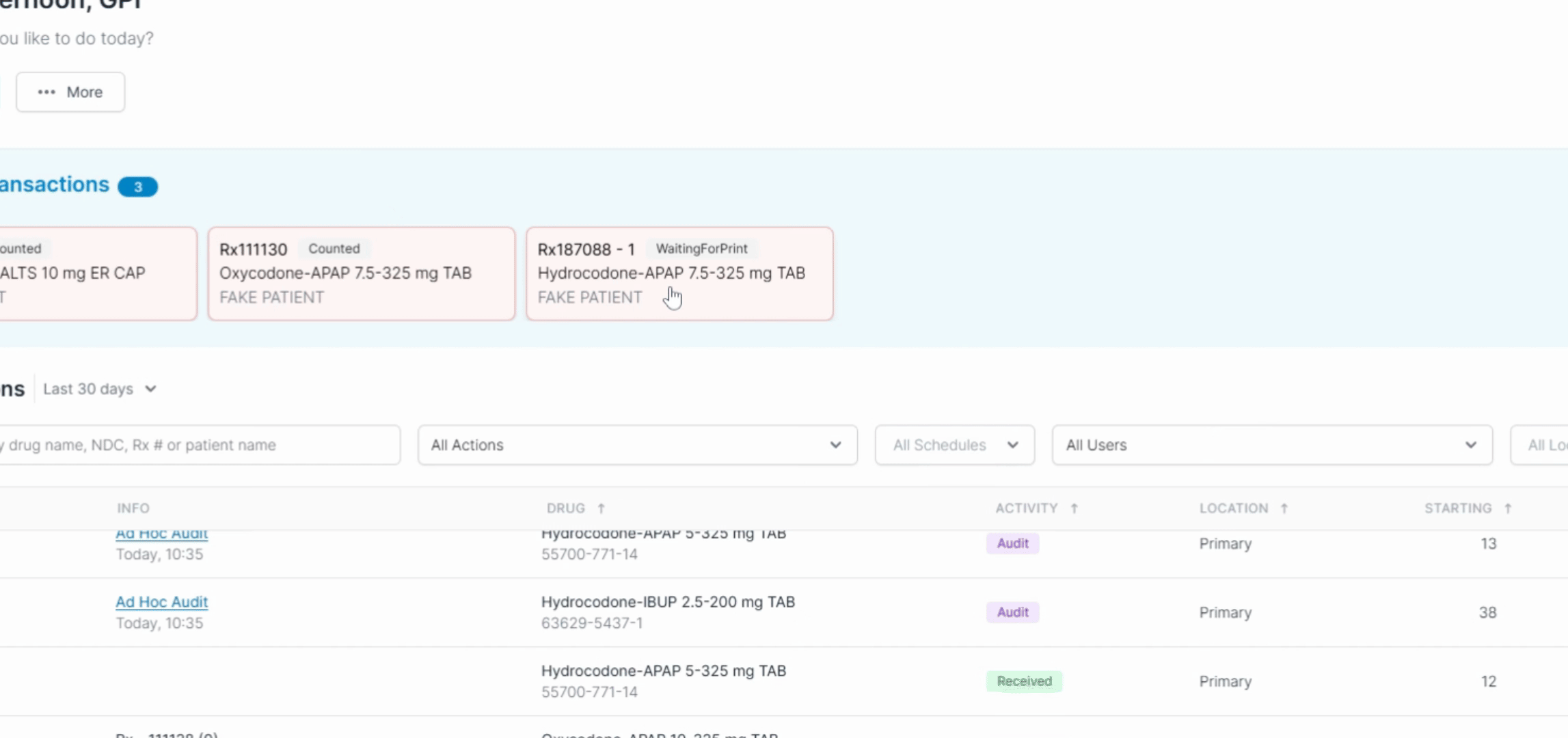The image size is (1568, 738).
Task: Click the INFO column header
Action: 133,508
